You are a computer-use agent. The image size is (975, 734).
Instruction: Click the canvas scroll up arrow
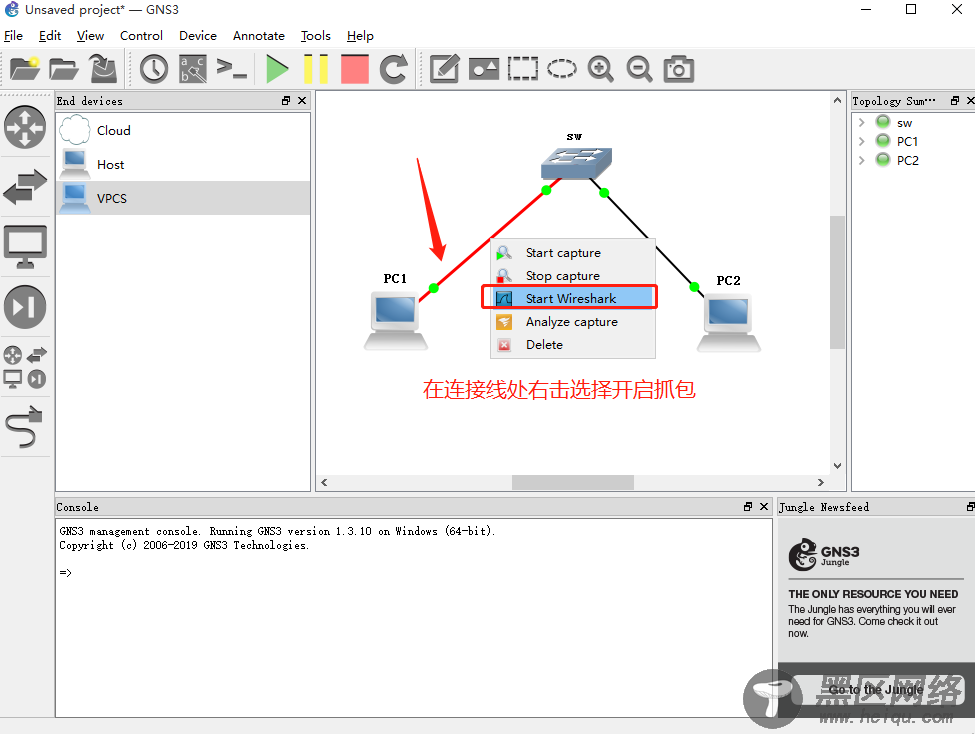(x=838, y=100)
